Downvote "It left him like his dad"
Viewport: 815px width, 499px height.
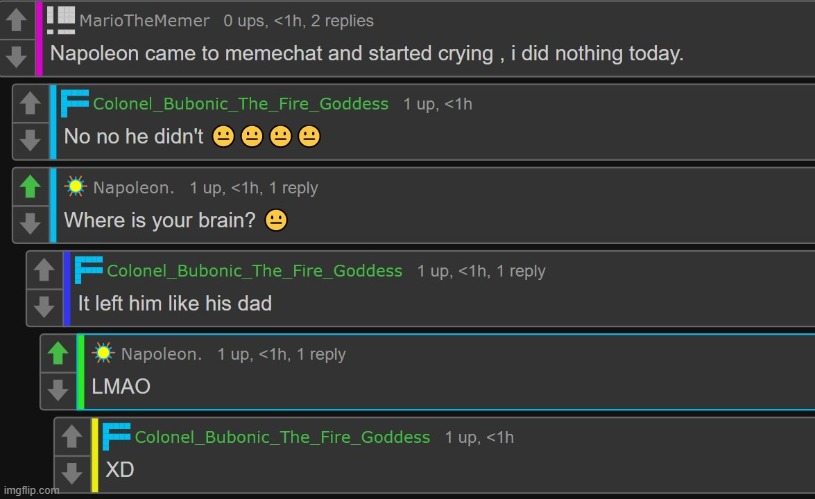point(45,305)
